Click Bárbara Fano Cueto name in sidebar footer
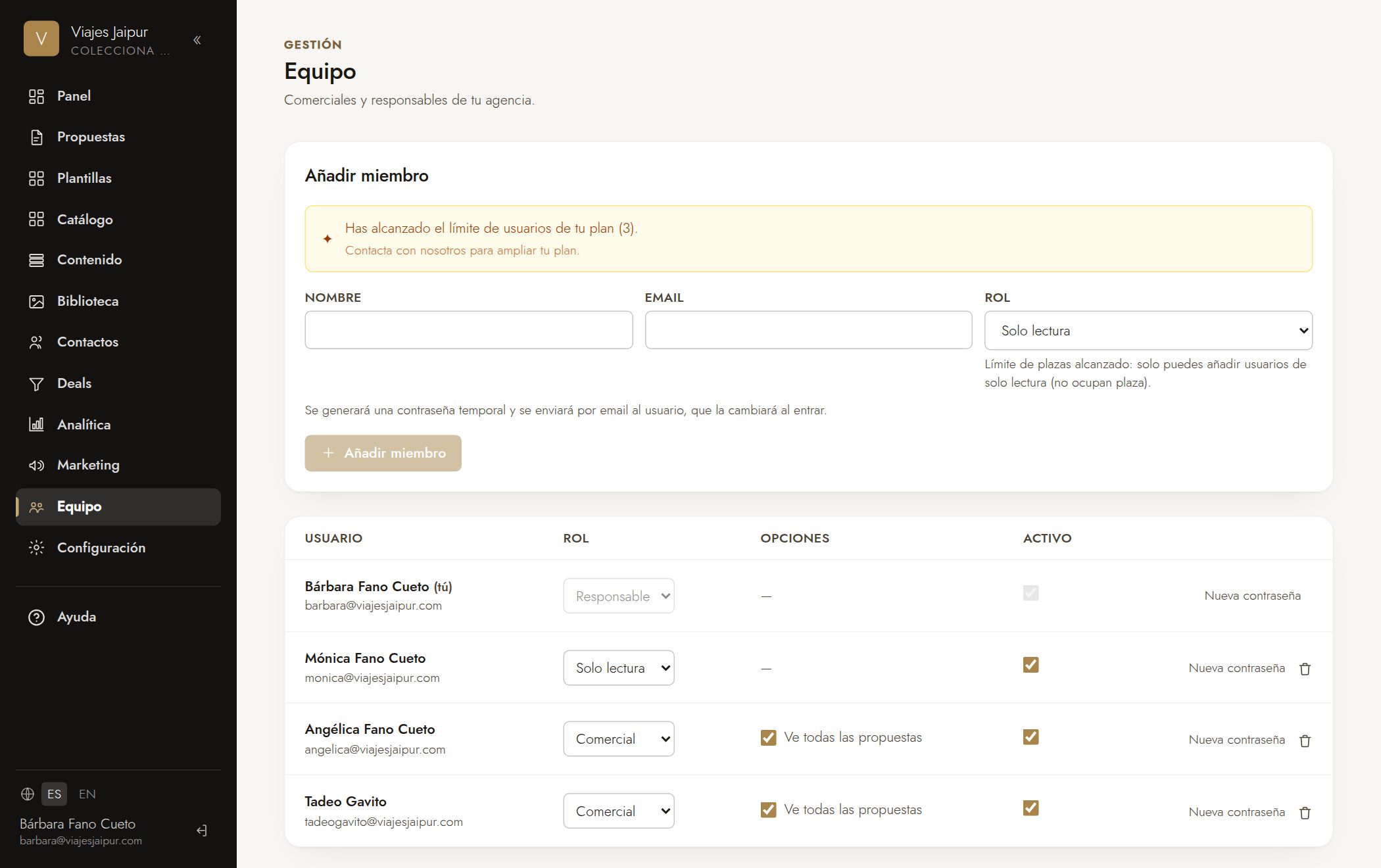The height and width of the screenshot is (868, 1381). (x=78, y=824)
